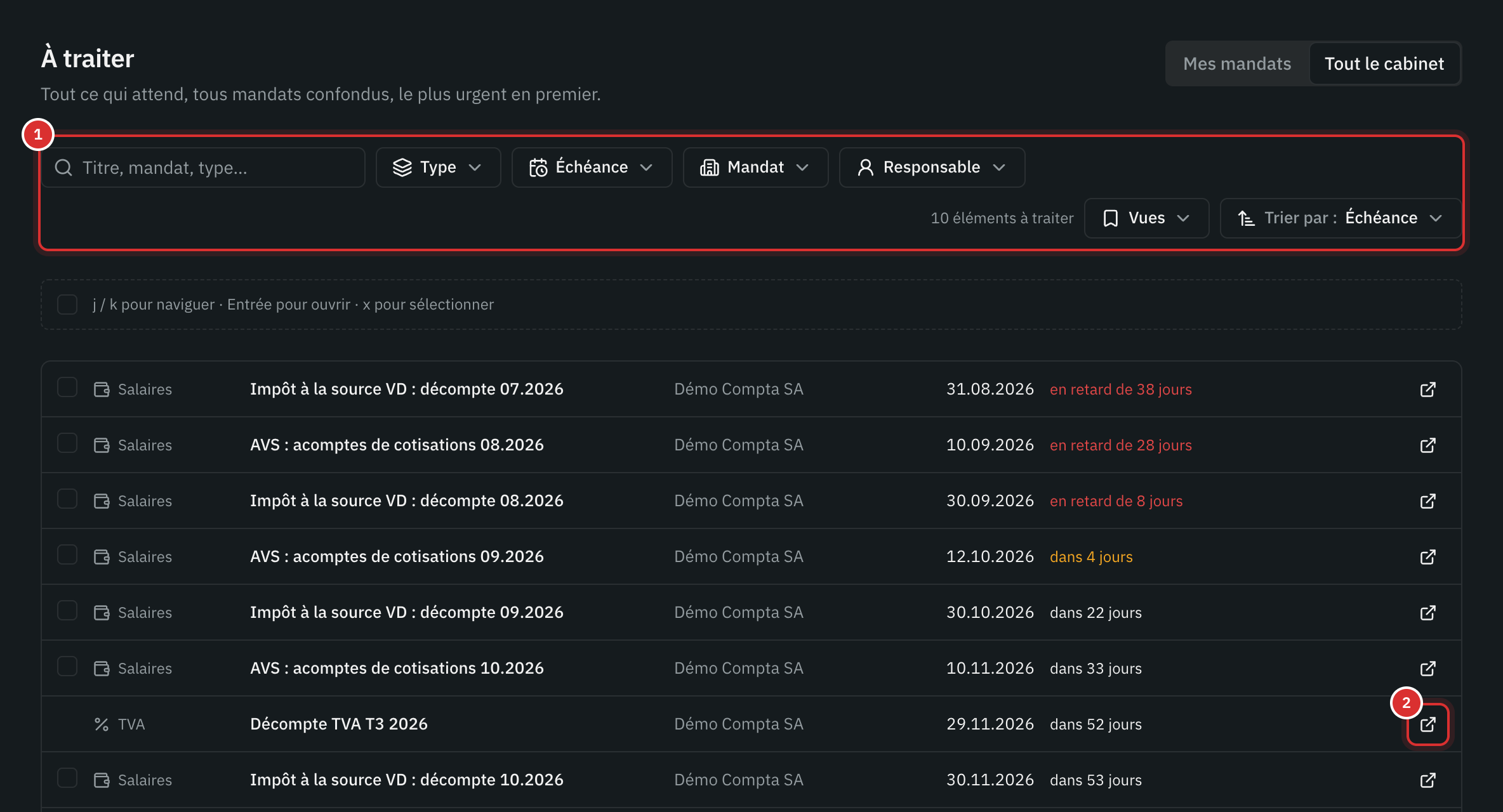This screenshot has height=812, width=1503.
Task: Click the wallet icon in the Impôt à la source 10.2026 row
Action: pos(102,780)
